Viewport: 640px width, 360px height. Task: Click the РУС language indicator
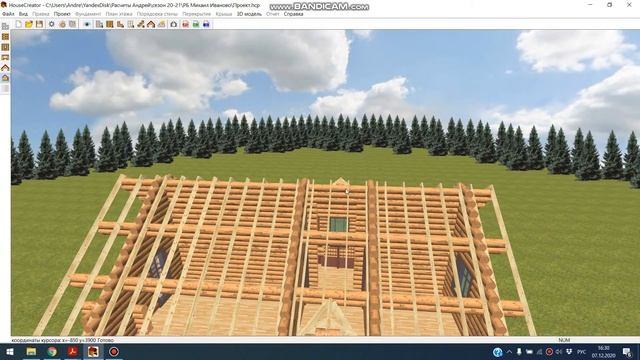[x=582, y=352]
